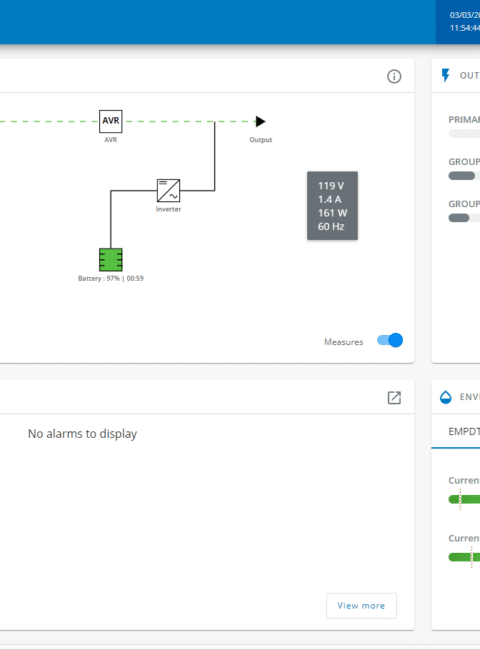Viewport: 480px width, 650px height.
Task: Open alarms panel in external view icon
Action: click(394, 398)
